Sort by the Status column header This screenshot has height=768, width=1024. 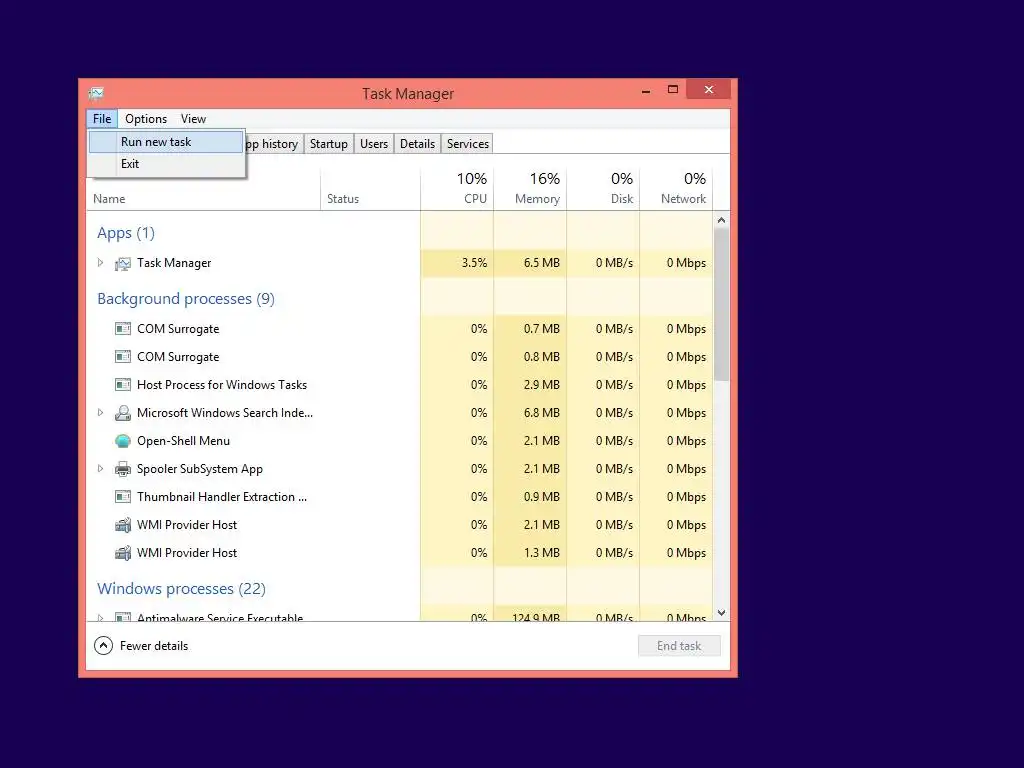pyautogui.click(x=370, y=189)
